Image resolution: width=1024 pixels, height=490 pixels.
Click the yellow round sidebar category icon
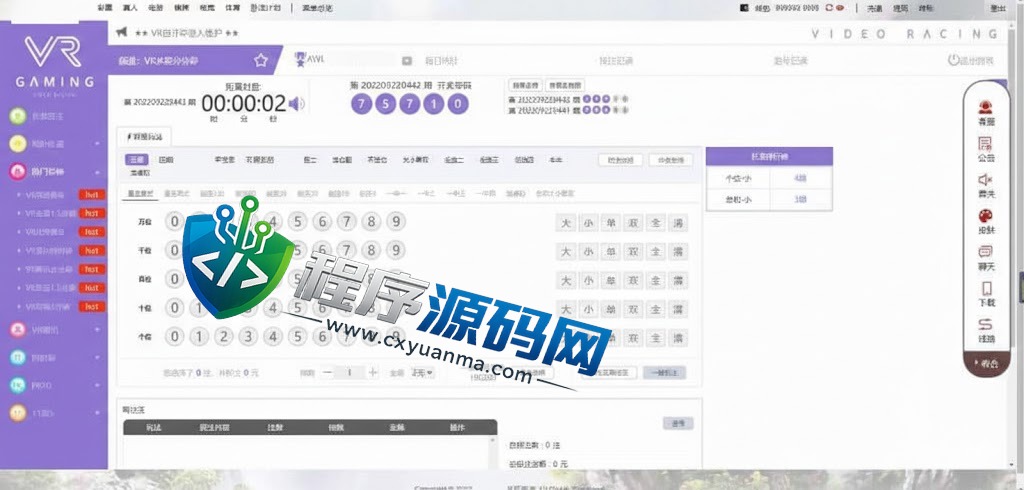click(18, 144)
